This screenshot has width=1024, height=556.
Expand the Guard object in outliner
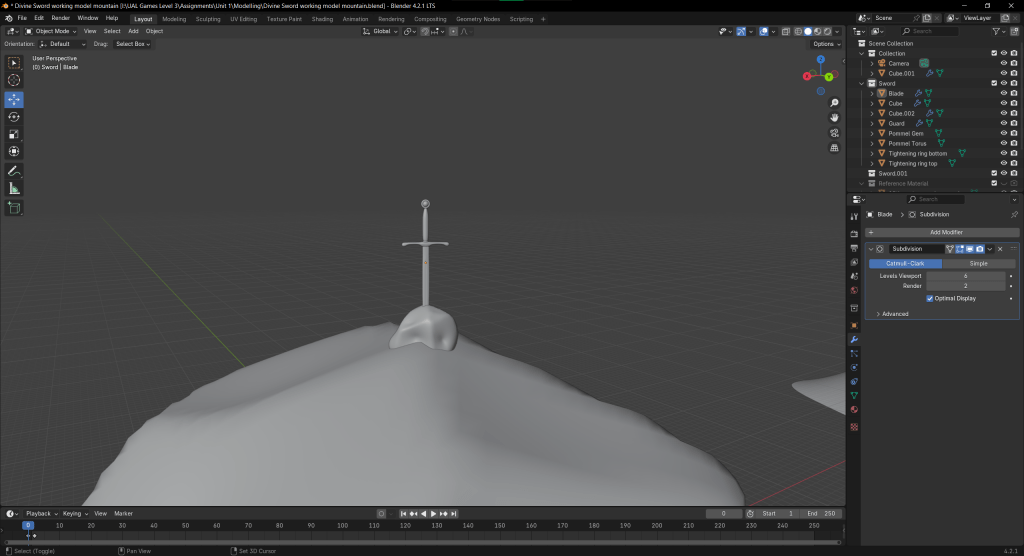[872, 123]
